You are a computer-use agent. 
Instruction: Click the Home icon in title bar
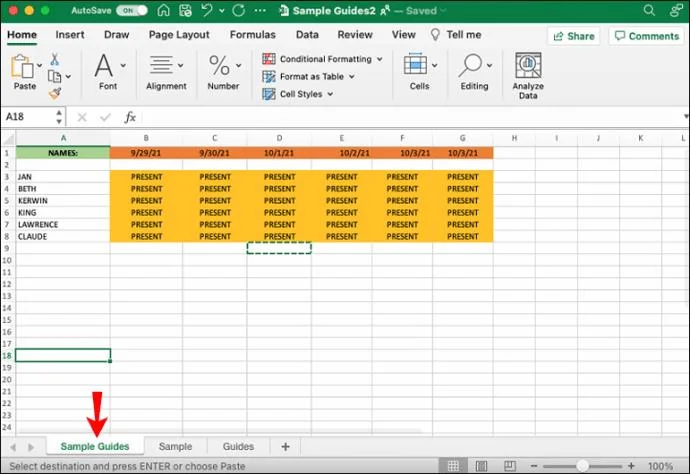(x=163, y=10)
